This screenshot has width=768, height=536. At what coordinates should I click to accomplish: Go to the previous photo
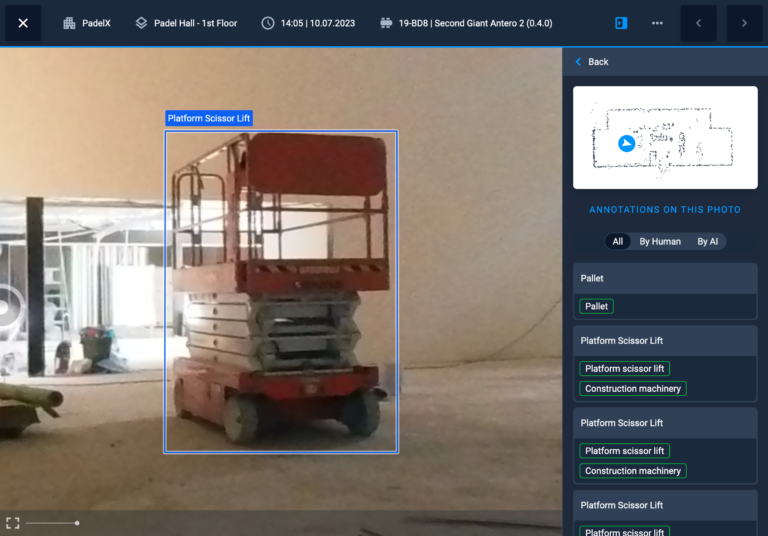tap(698, 23)
